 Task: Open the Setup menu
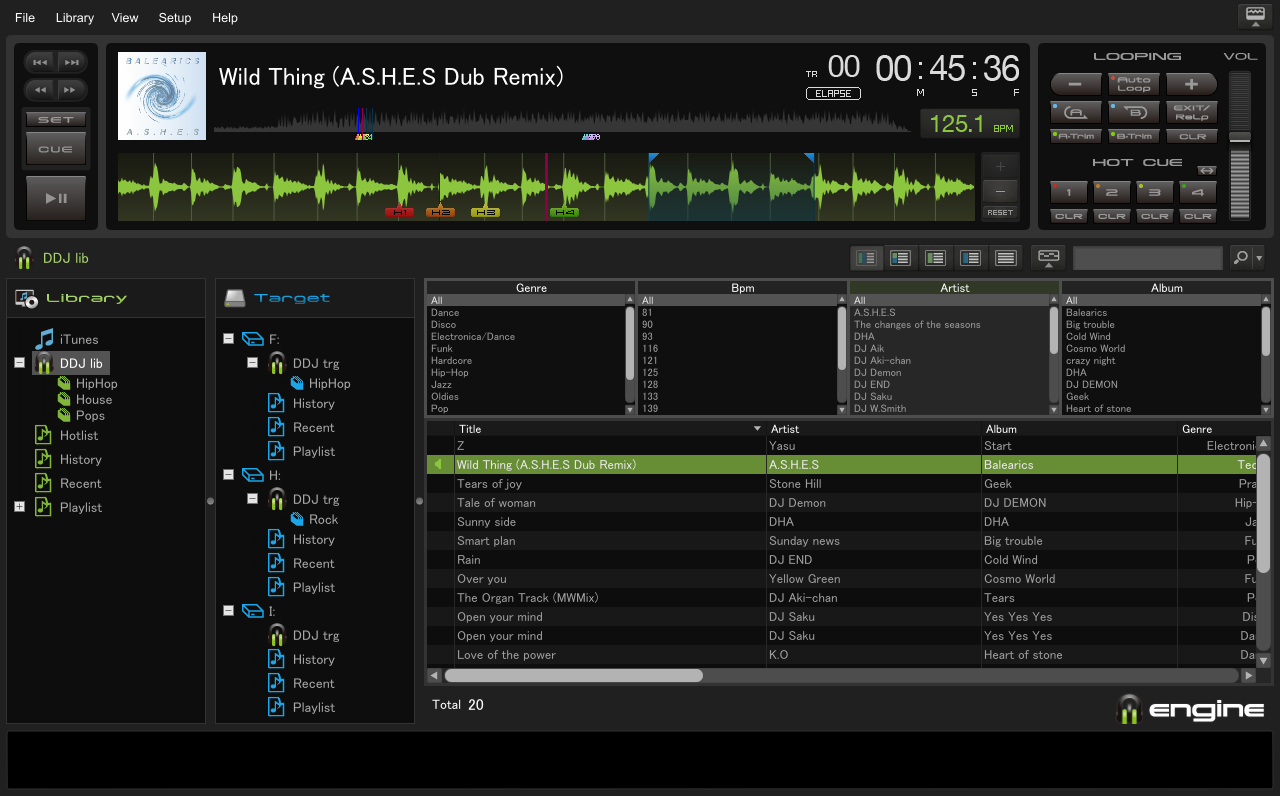pos(175,17)
